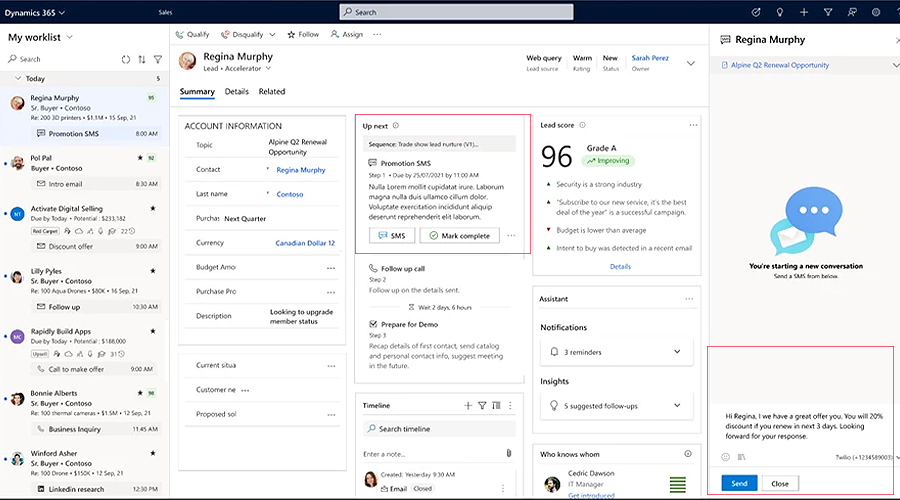
Task: Select Intro email activity for Pol Pal
Action: pos(96,184)
